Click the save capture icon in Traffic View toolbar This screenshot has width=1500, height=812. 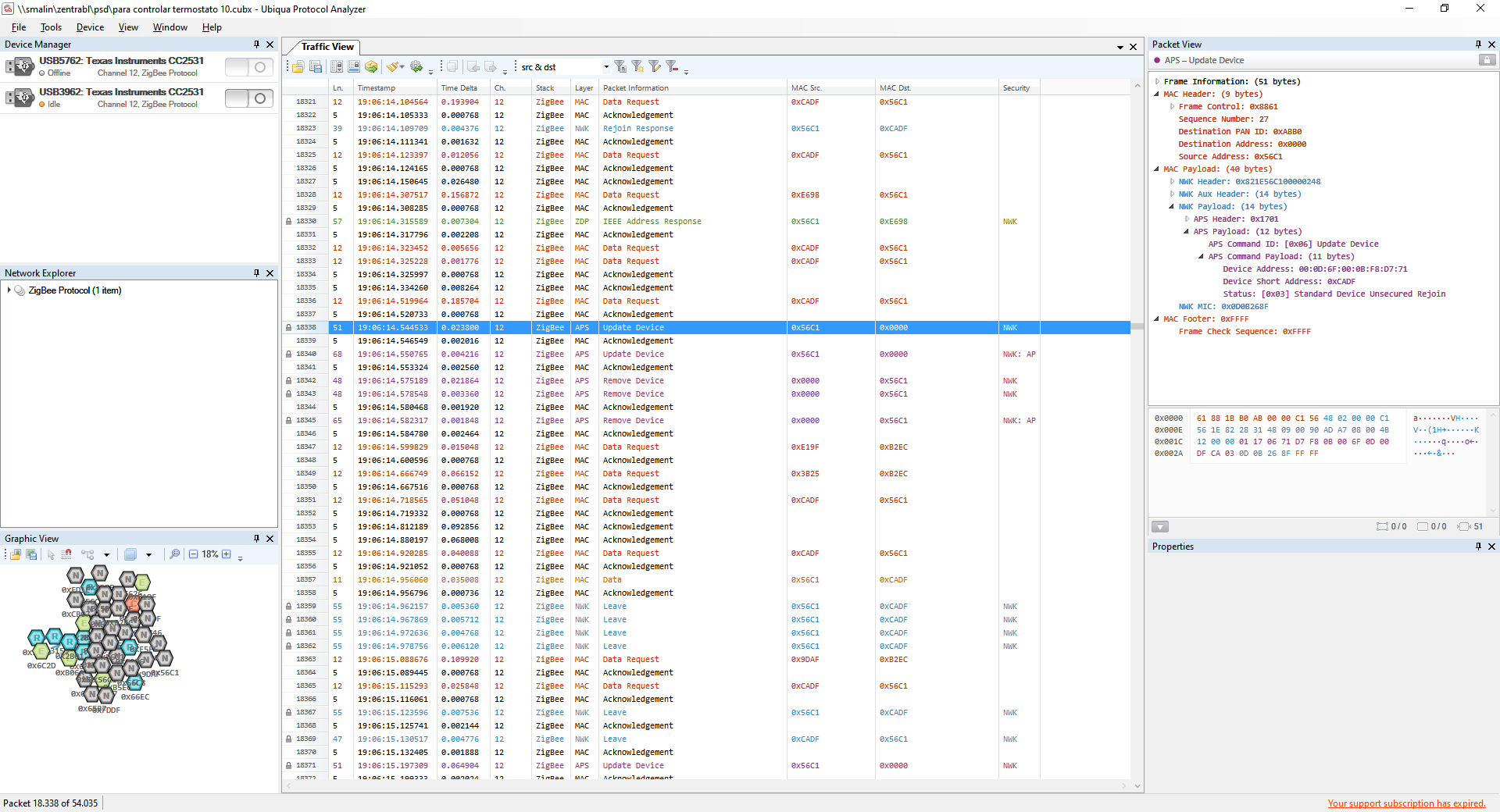(316, 67)
